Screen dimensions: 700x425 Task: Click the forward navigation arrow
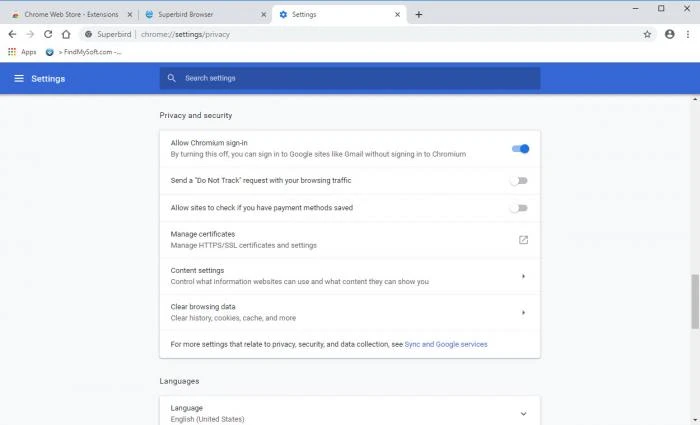pyautogui.click(x=30, y=34)
